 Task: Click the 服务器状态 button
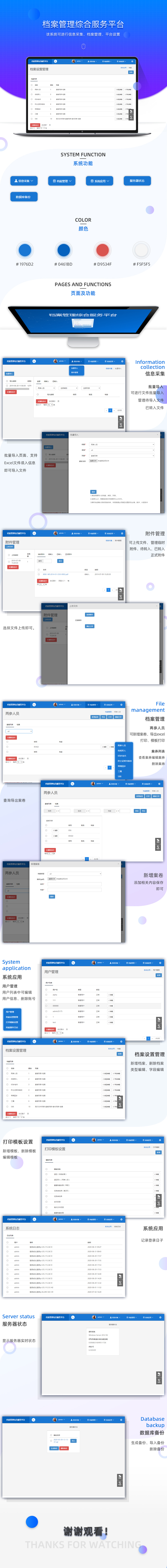137,181
